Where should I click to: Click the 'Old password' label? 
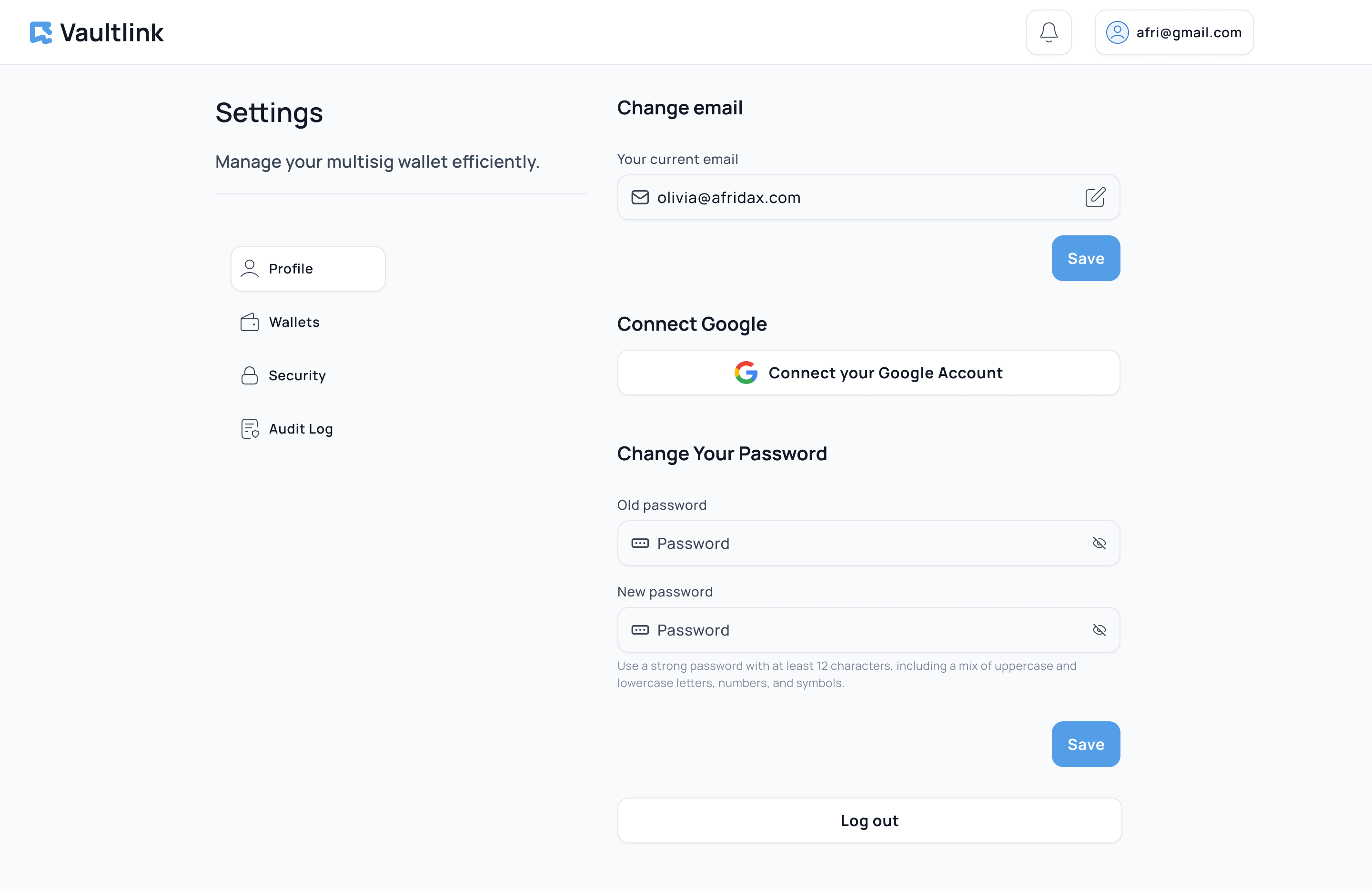[x=662, y=505]
